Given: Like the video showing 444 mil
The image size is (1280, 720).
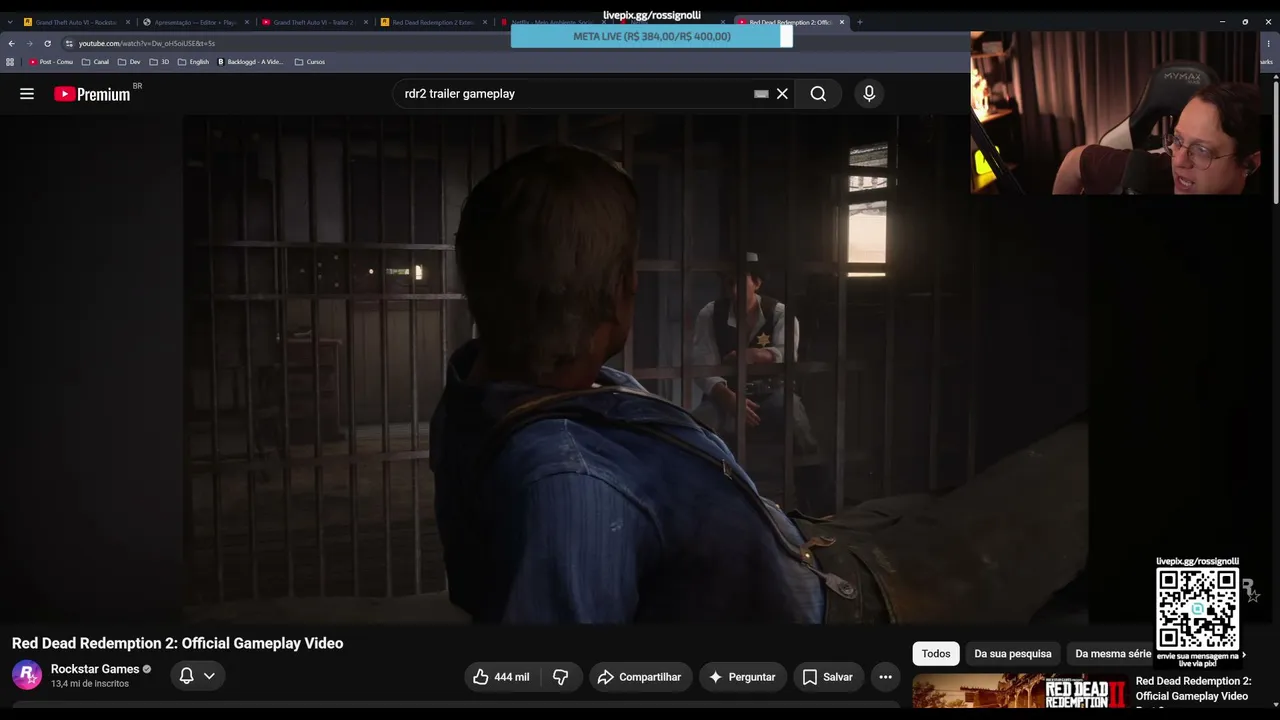Looking at the screenshot, I should tap(501, 677).
